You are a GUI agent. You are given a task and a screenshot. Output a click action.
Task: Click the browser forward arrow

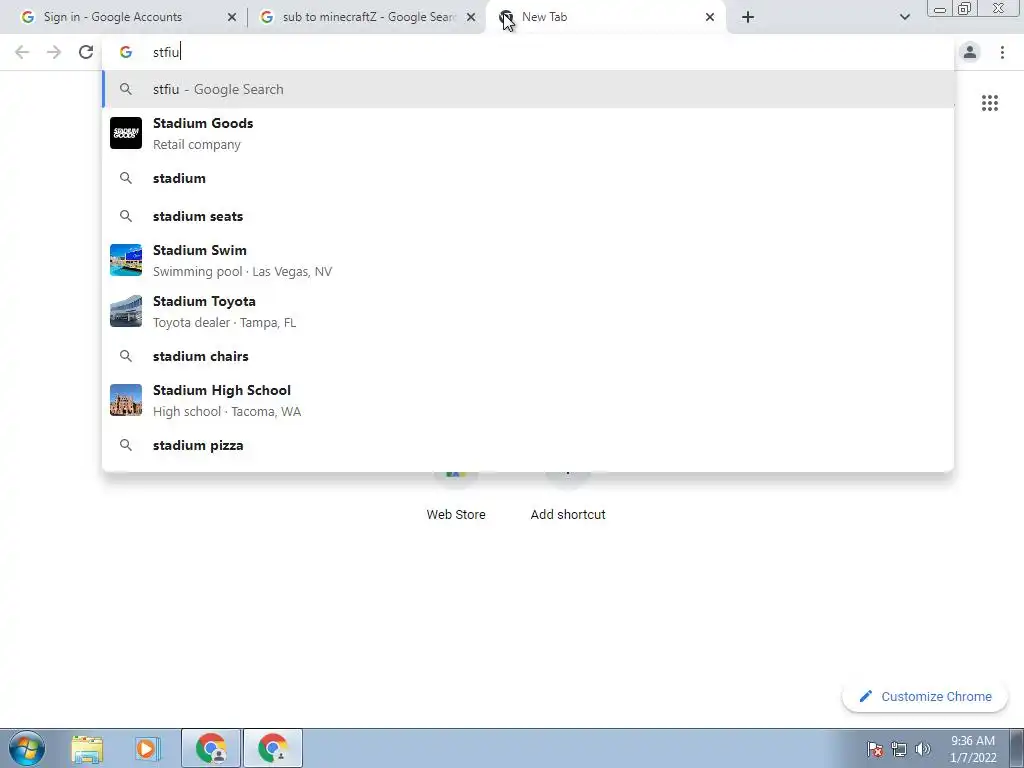54,52
